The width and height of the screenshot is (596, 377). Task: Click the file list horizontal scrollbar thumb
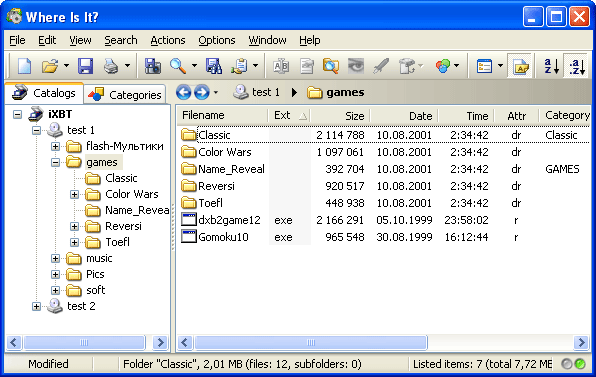coord(311,343)
